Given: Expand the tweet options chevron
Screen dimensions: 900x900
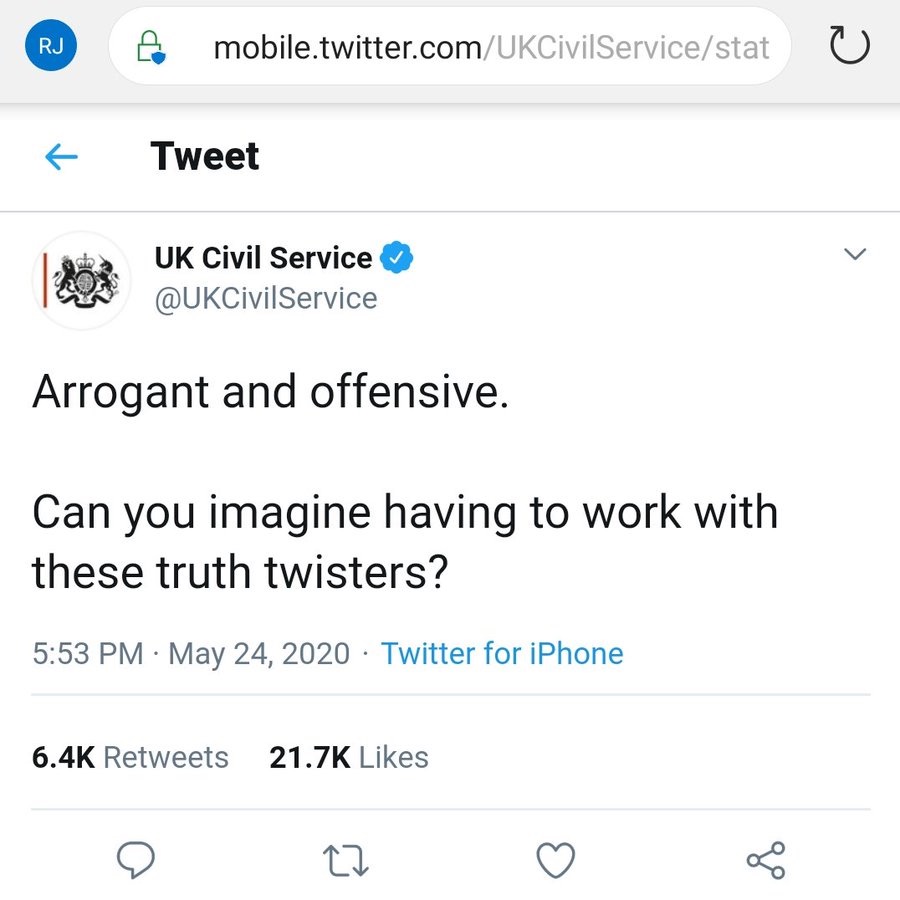Looking at the screenshot, I should tap(853, 255).
